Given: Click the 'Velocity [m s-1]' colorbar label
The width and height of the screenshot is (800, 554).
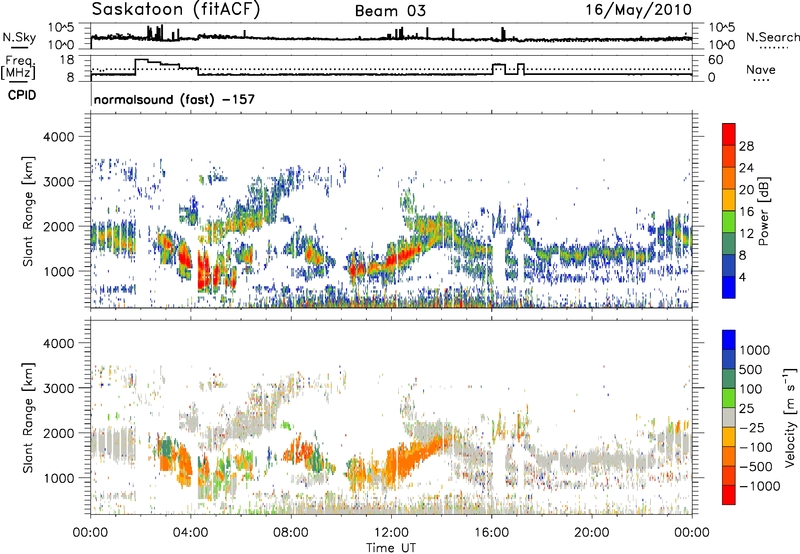Looking at the screenshot, I should (x=790, y=417).
